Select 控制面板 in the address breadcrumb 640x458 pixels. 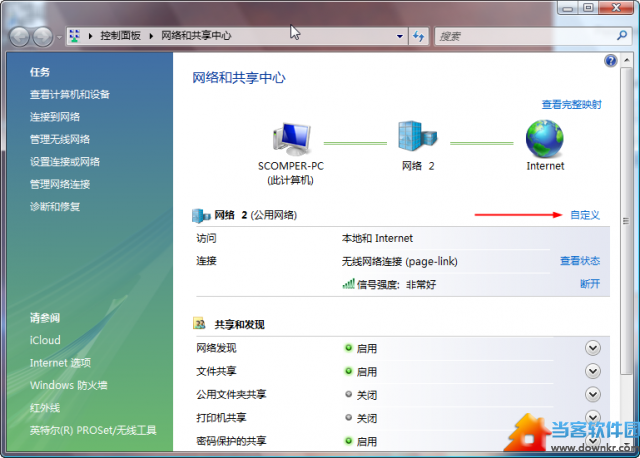pos(120,36)
